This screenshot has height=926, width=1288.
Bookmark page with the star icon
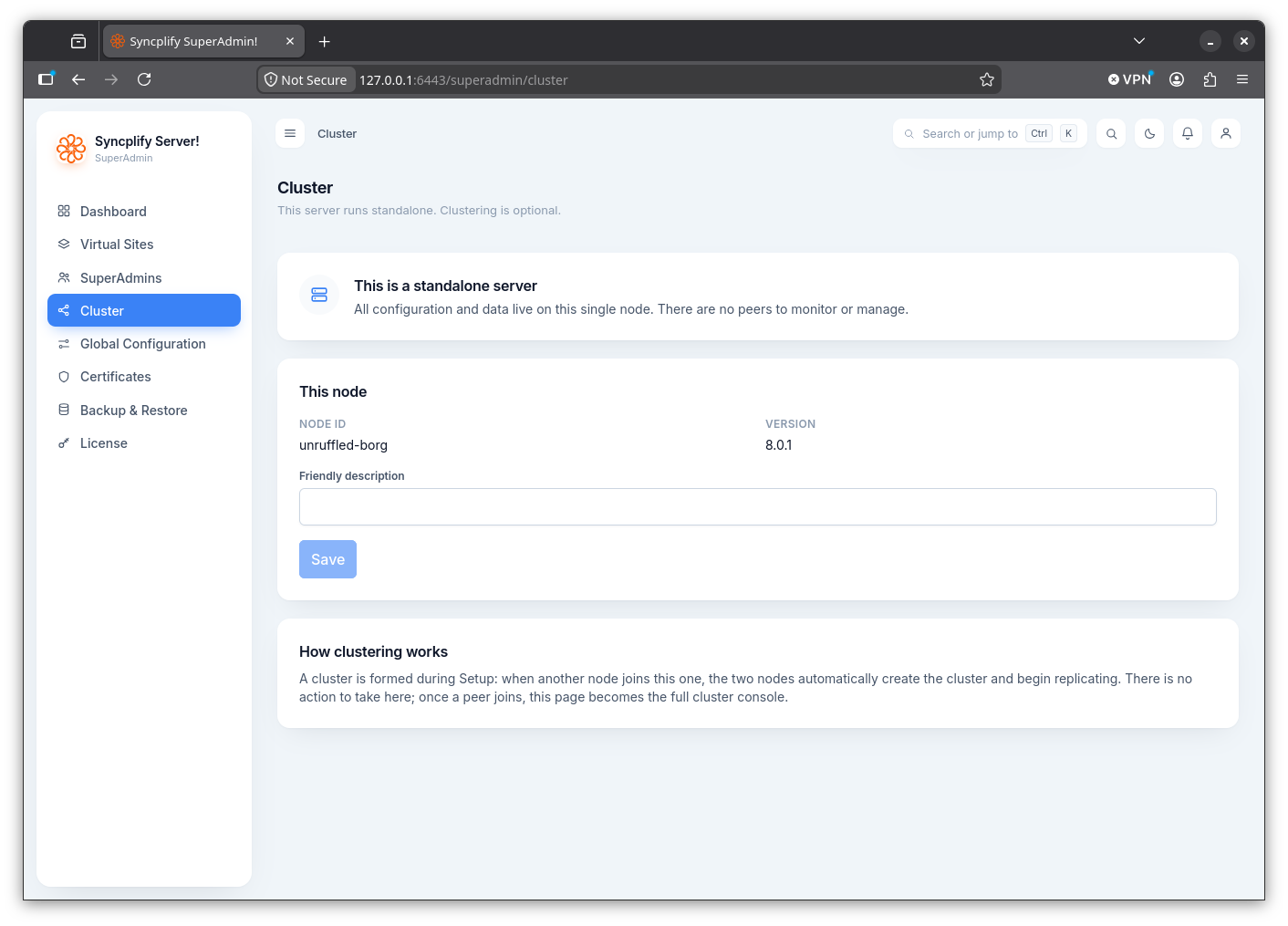pyautogui.click(x=987, y=79)
